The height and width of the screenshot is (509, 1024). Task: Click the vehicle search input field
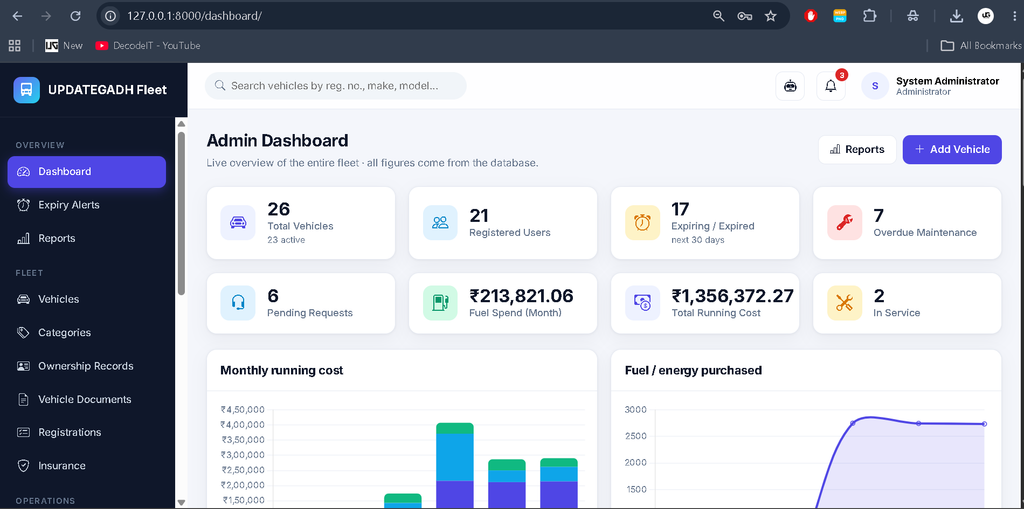(336, 86)
